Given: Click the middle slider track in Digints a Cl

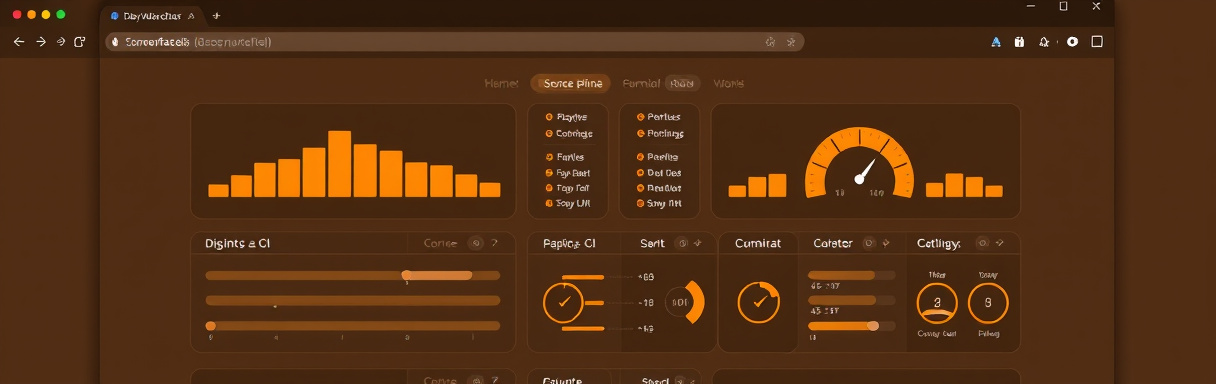Looking at the screenshot, I should (352, 300).
